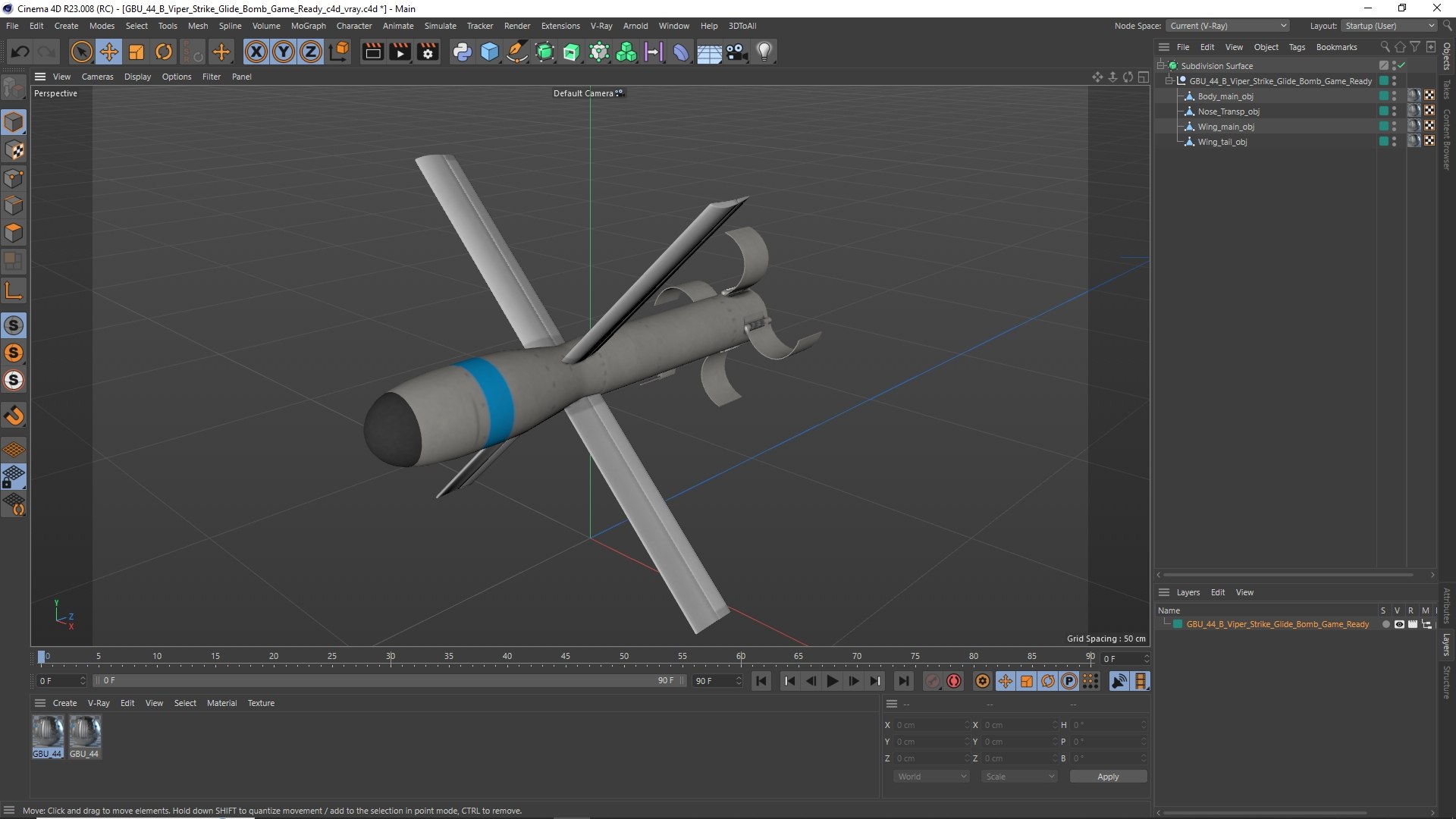
Task: Open the Spline Pen tool
Action: pos(517,52)
